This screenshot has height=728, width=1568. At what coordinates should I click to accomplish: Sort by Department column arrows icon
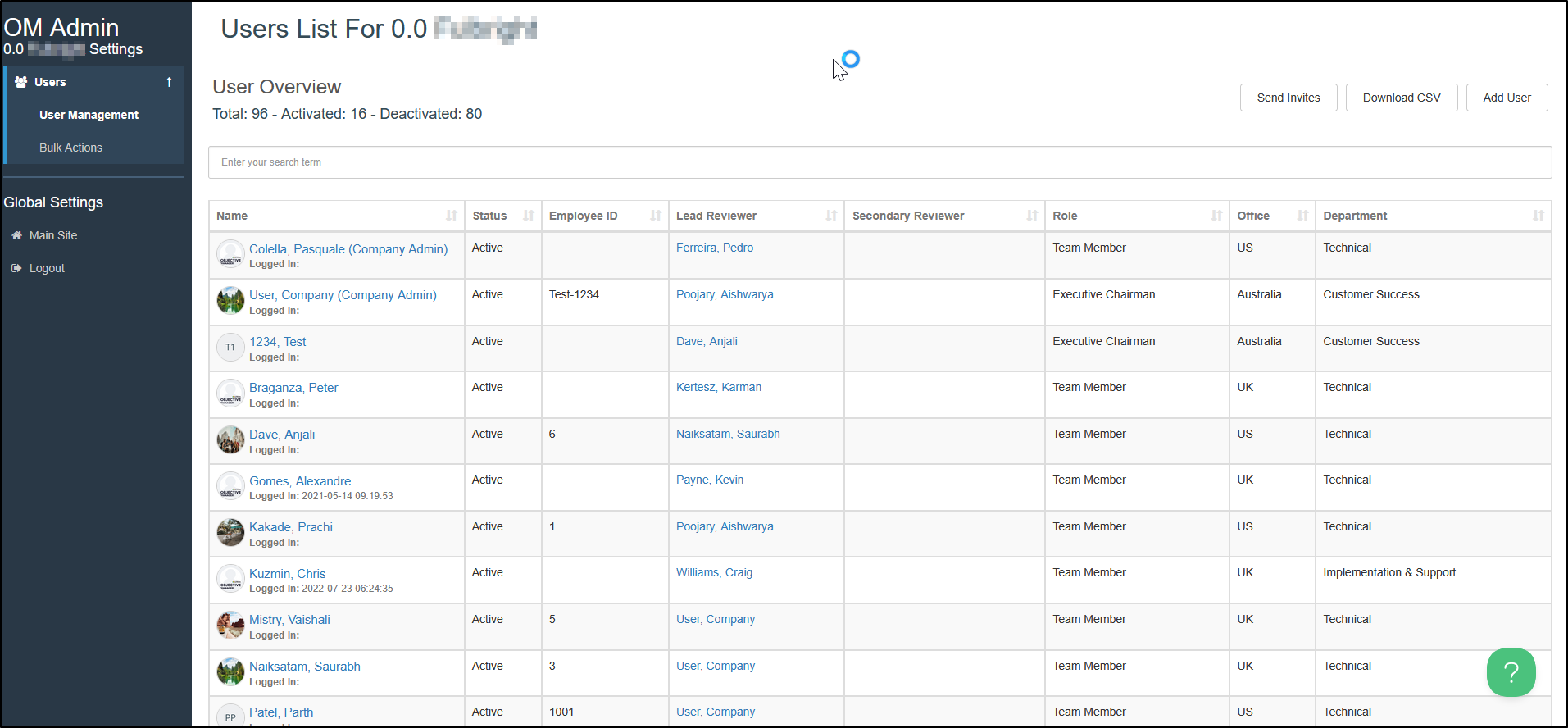[x=1538, y=216]
